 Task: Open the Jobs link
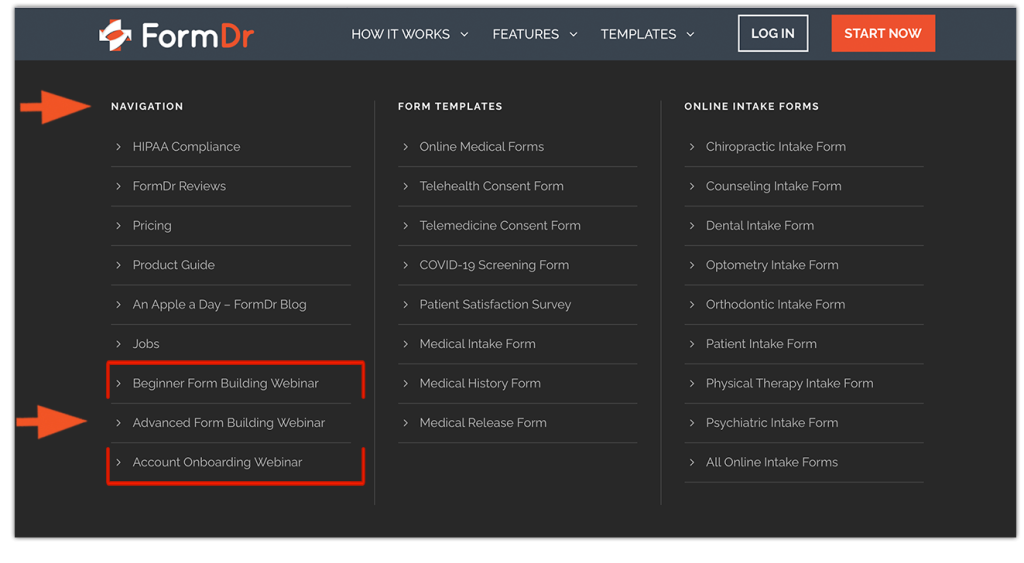pos(146,344)
